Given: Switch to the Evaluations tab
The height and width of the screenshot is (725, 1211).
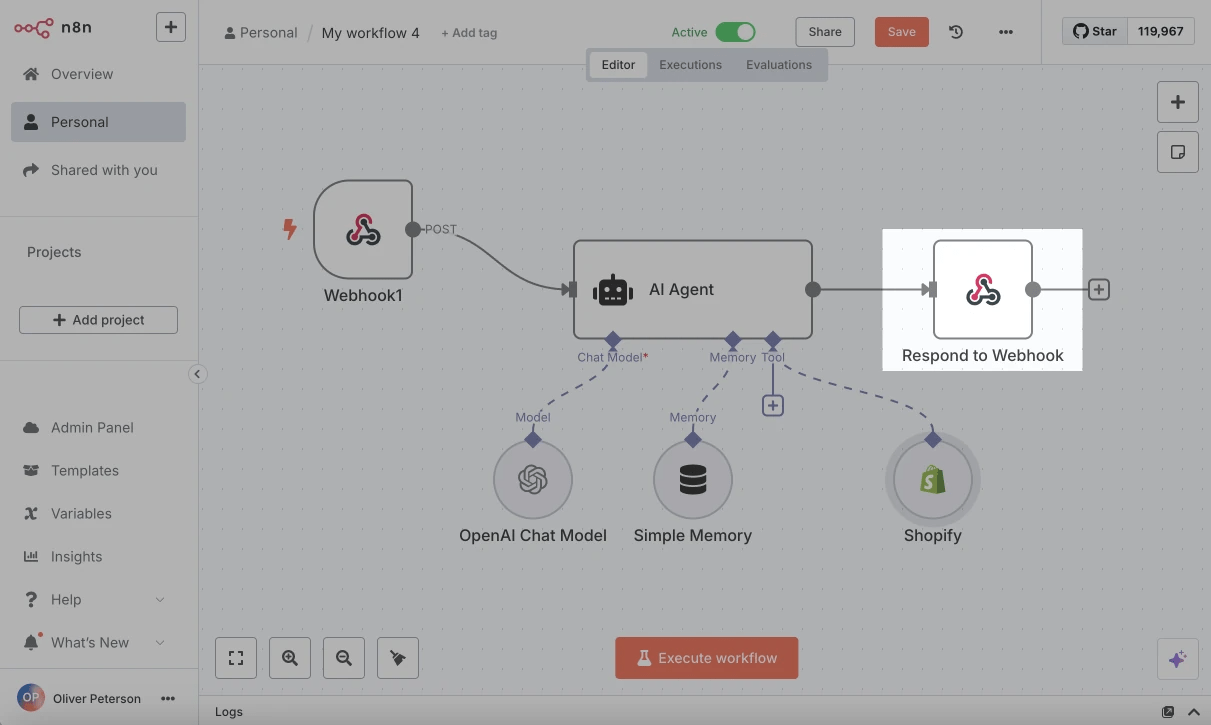Looking at the screenshot, I should click(x=779, y=65).
